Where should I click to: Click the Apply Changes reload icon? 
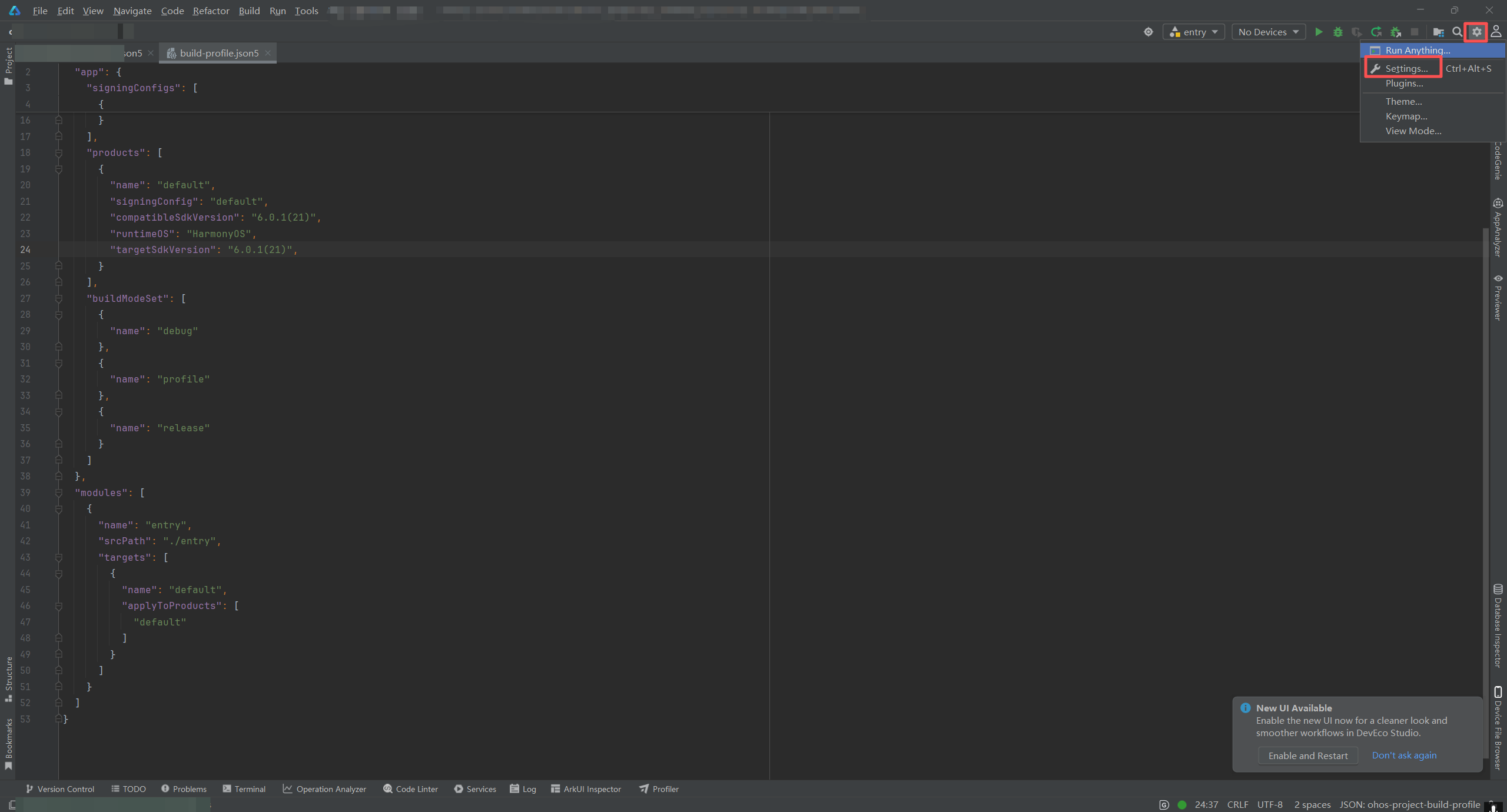point(1376,32)
